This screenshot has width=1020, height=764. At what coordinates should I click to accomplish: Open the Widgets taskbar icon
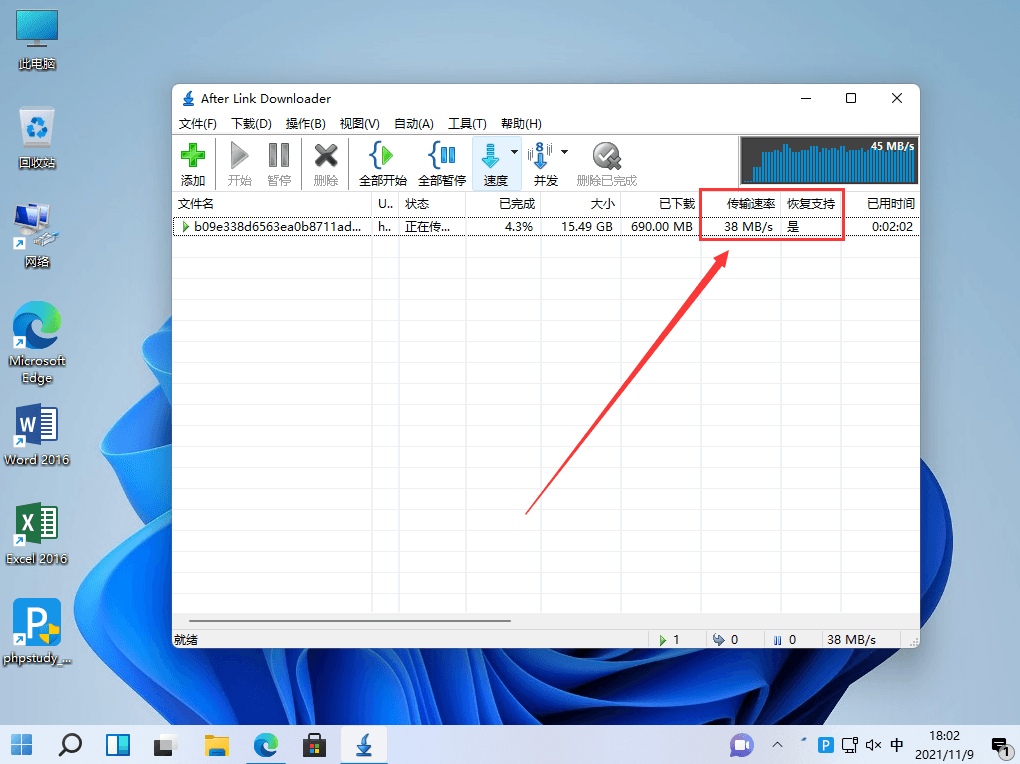pyautogui.click(x=118, y=744)
